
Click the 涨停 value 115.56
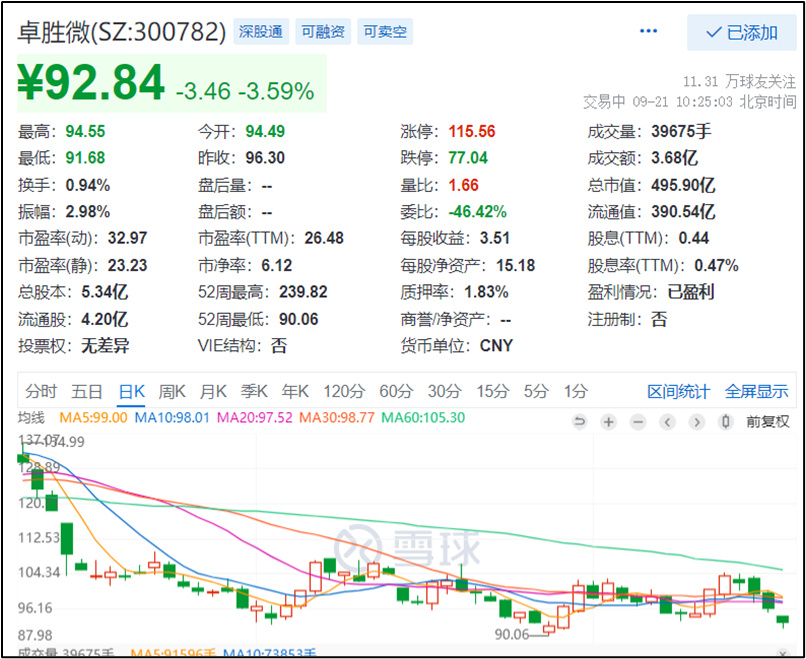(471, 132)
